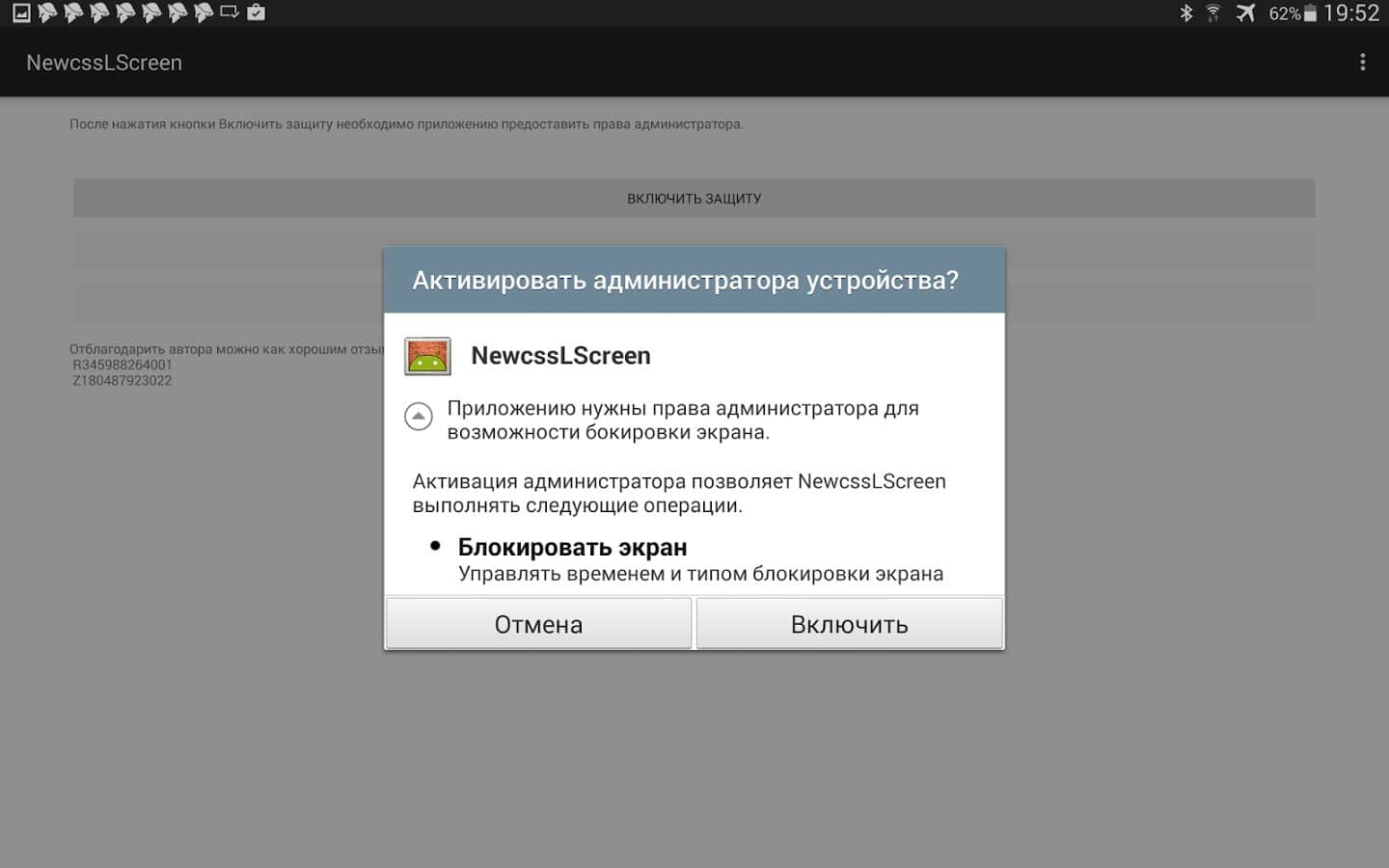
Task: Tap the Bluetooth status icon
Action: [1186, 14]
